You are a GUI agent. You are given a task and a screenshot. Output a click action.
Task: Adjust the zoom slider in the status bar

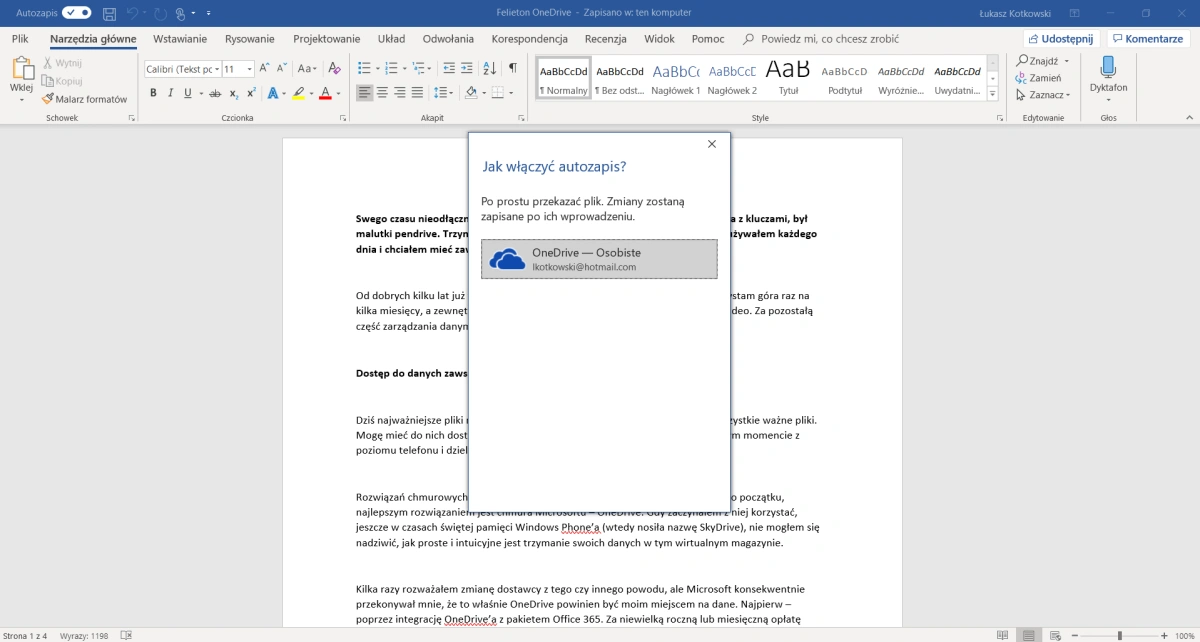[x=1118, y=635]
